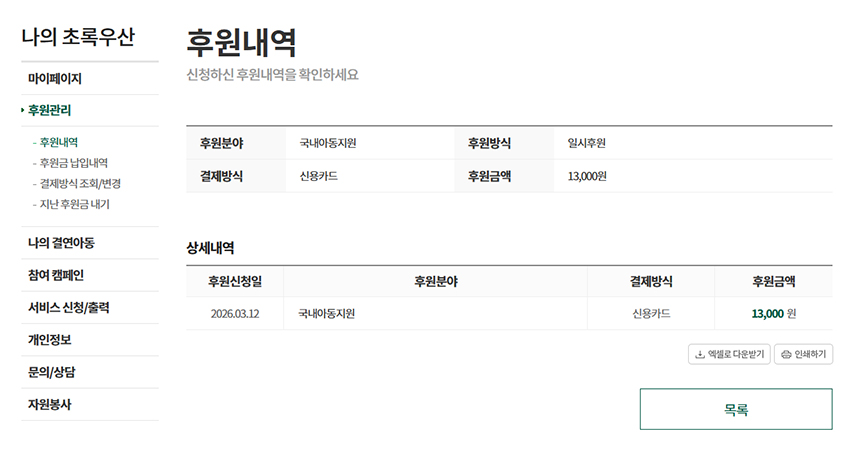860x449 pixels.
Task: Navigate to 개인정보 menu
Action: pos(50,340)
